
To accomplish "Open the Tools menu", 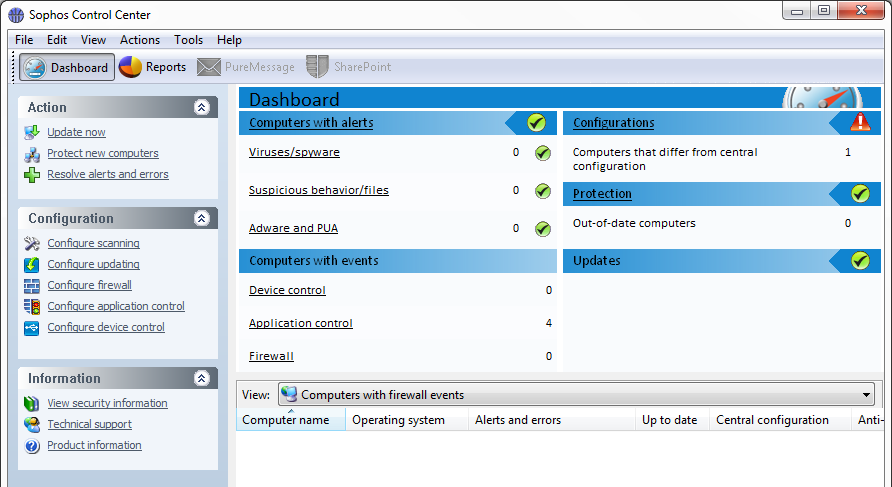I will (188, 40).
